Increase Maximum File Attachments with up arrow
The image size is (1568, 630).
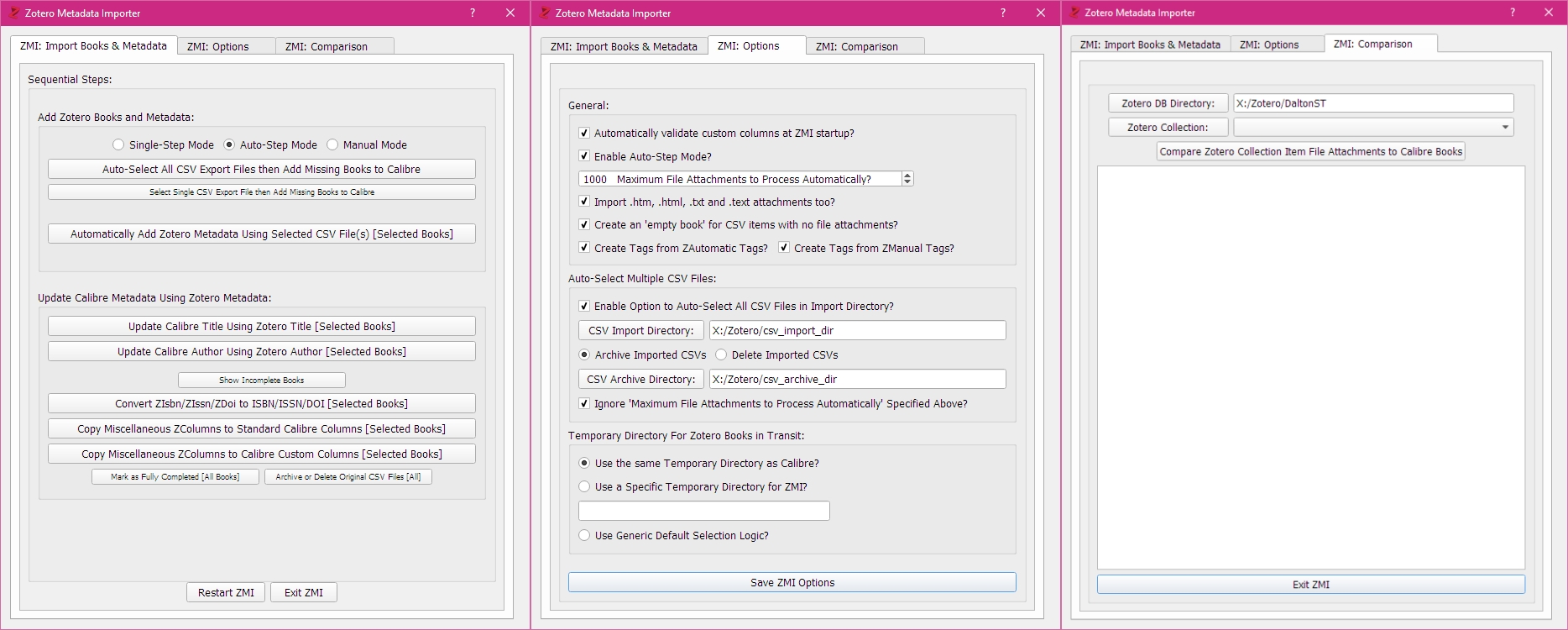(907, 176)
